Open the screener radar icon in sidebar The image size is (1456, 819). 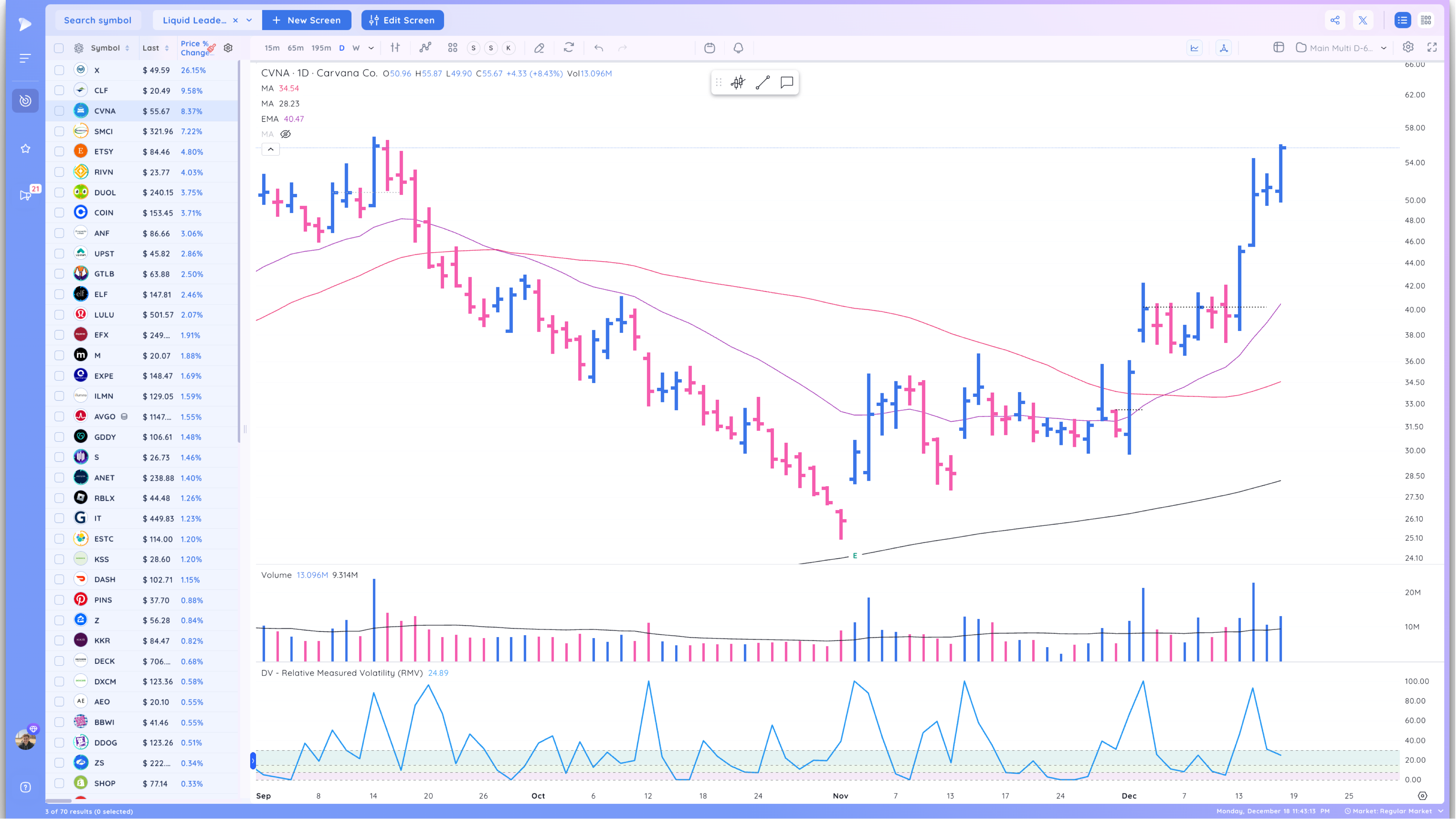pos(25,101)
